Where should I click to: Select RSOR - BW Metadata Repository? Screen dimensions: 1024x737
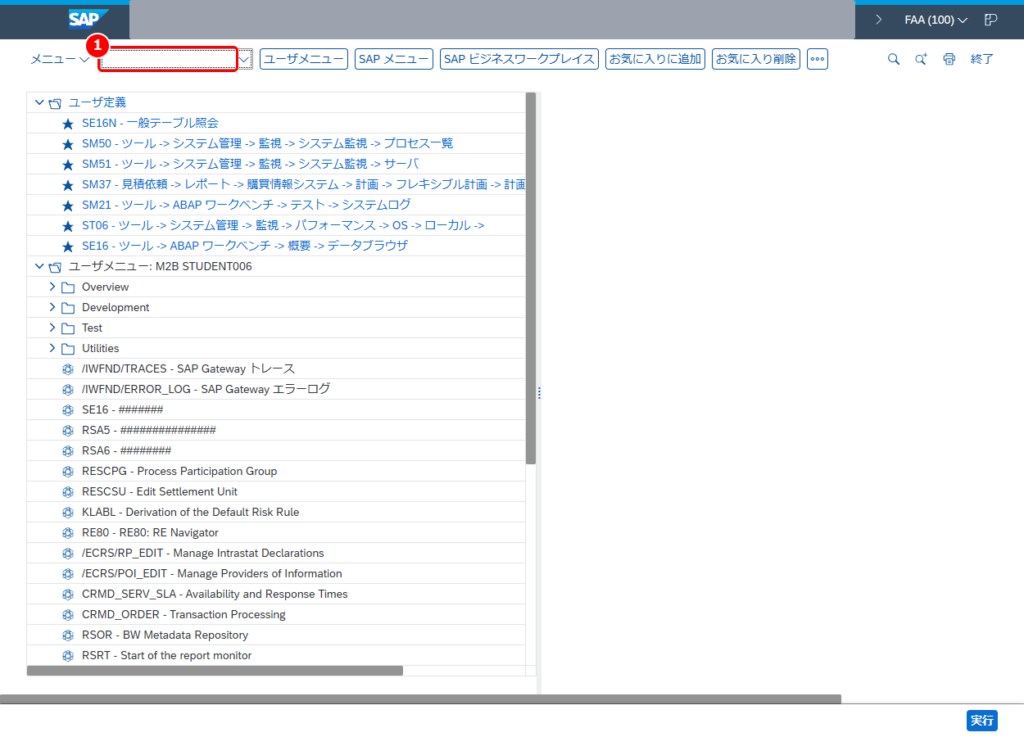click(165, 635)
